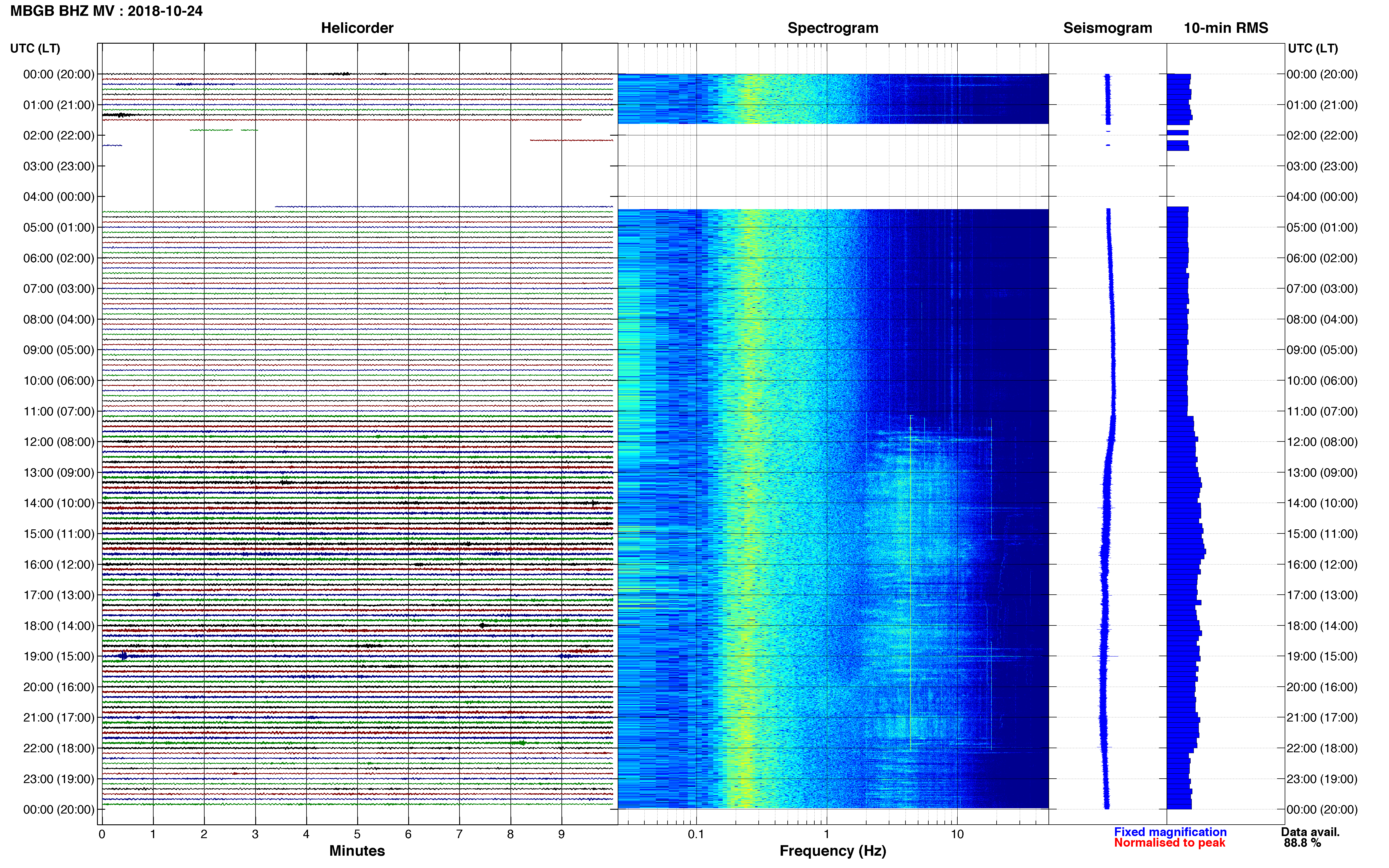This screenshot has height=868, width=1389.
Task: Click the 20:00 (16:00) label right of the RMS panel
Action: pos(1322,687)
